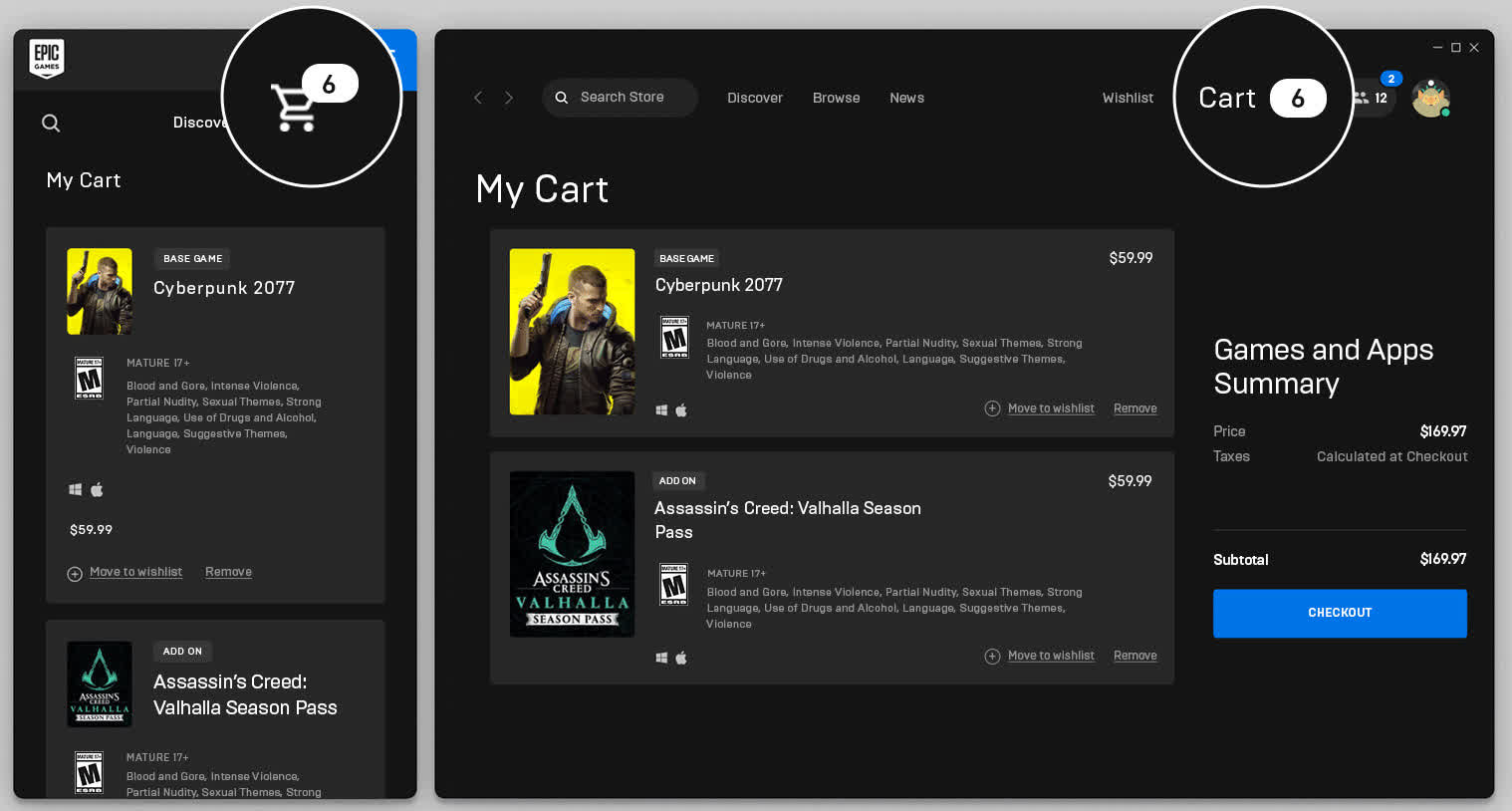
Task: Click plus icon by Move to wishlist, narrow window
Action: pyautogui.click(x=75, y=574)
